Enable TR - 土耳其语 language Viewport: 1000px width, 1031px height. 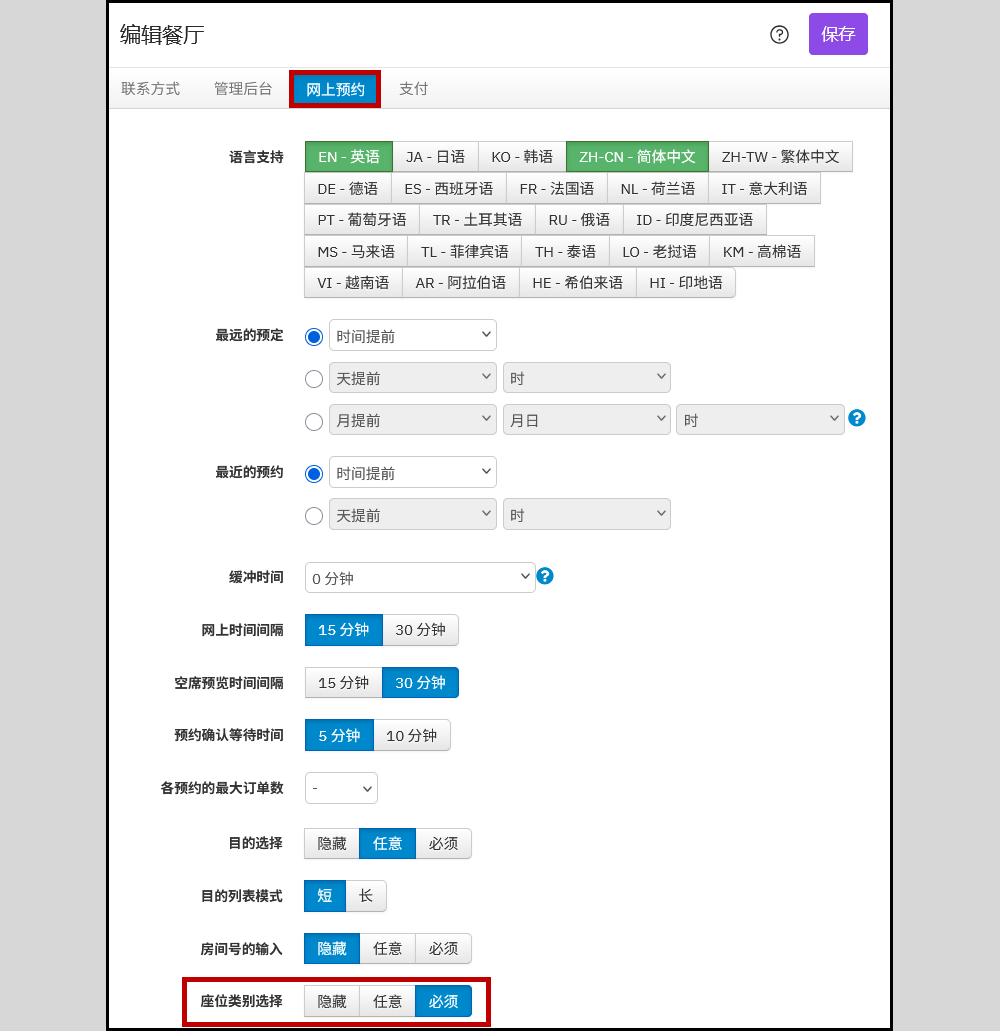click(477, 220)
